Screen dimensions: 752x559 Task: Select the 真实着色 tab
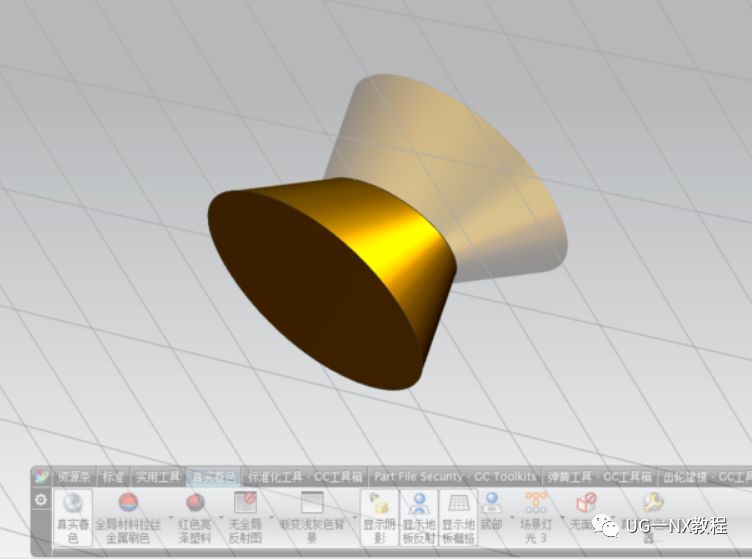(x=214, y=477)
